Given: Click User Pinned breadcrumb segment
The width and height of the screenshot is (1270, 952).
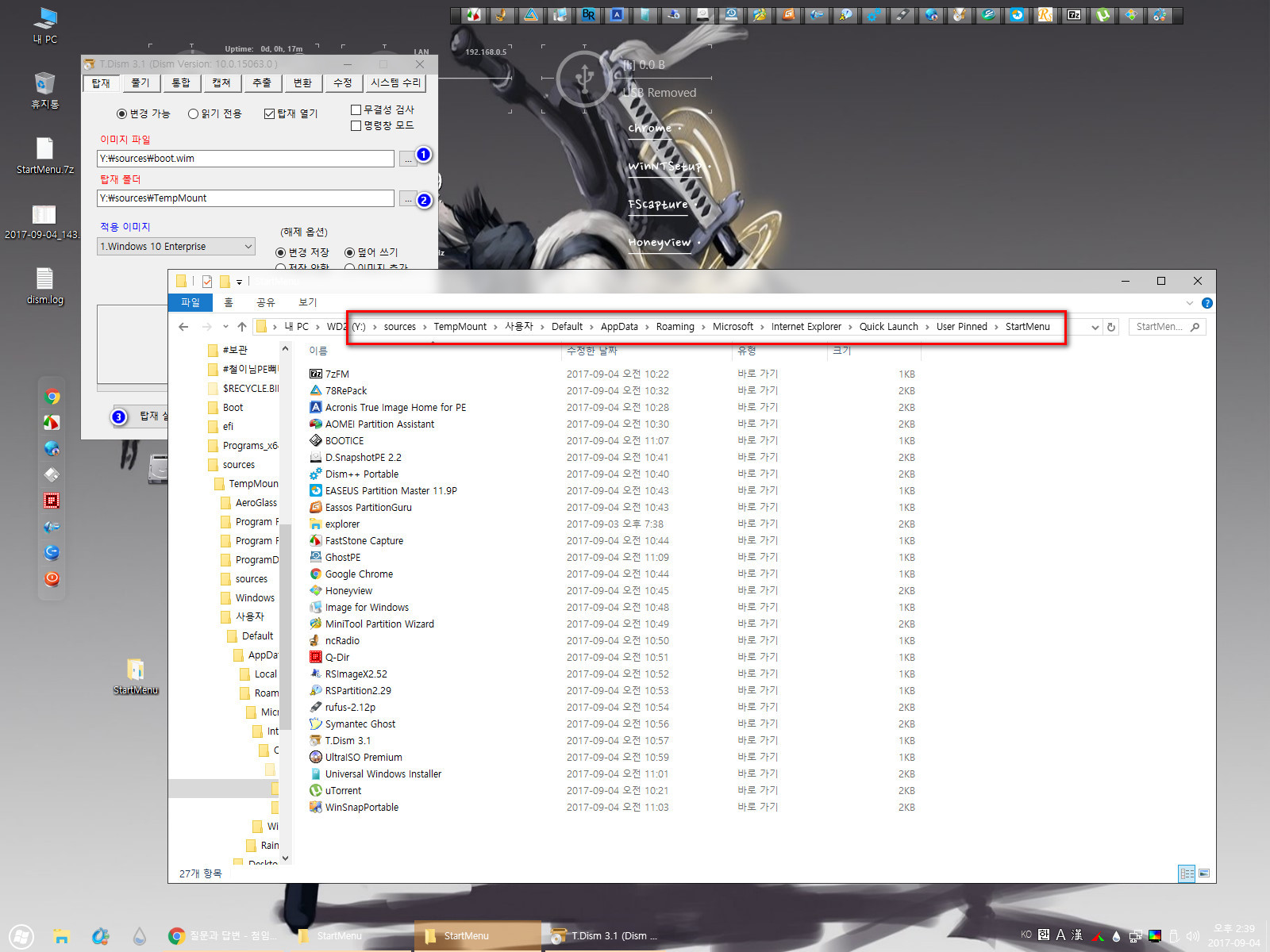Looking at the screenshot, I should 961,327.
